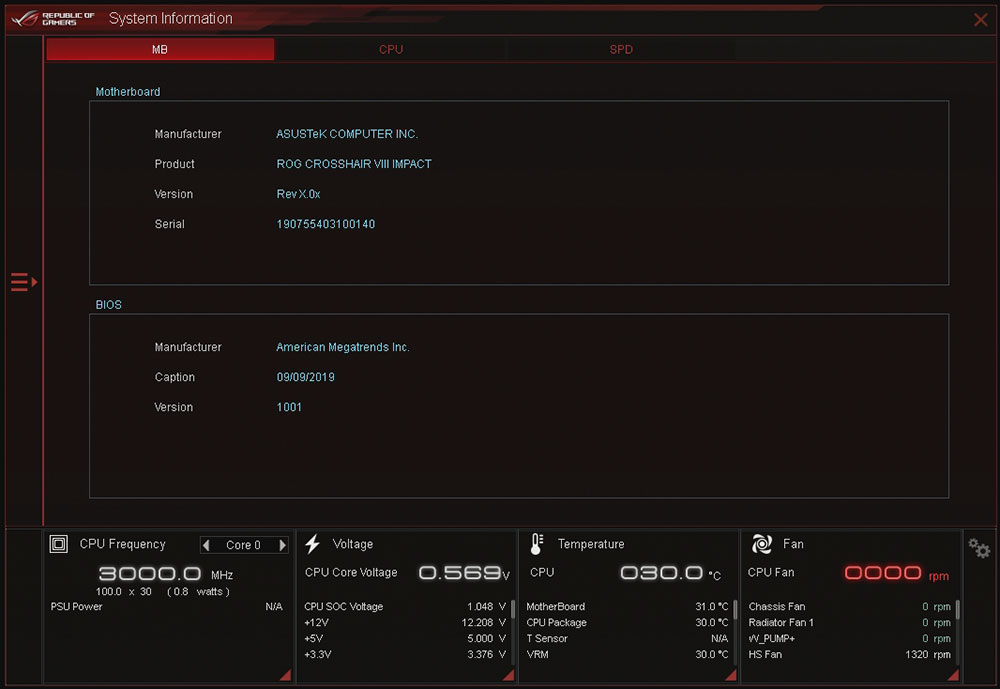Switch to the MB tab

click(x=160, y=49)
